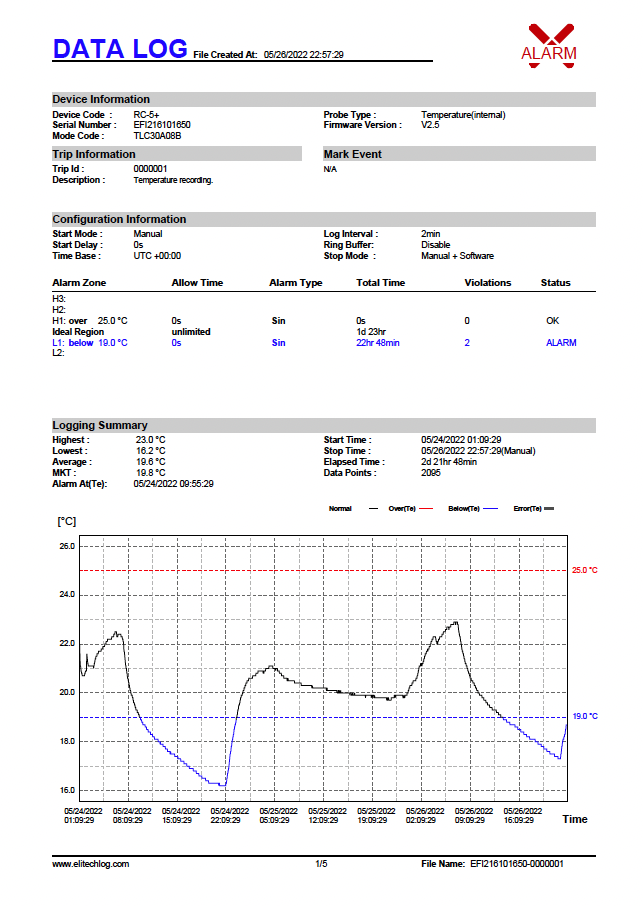Viewport: 643px width, 906px height.
Task: Click the x-axis label 05/24/2022 22:09:29
Action: 229,816
